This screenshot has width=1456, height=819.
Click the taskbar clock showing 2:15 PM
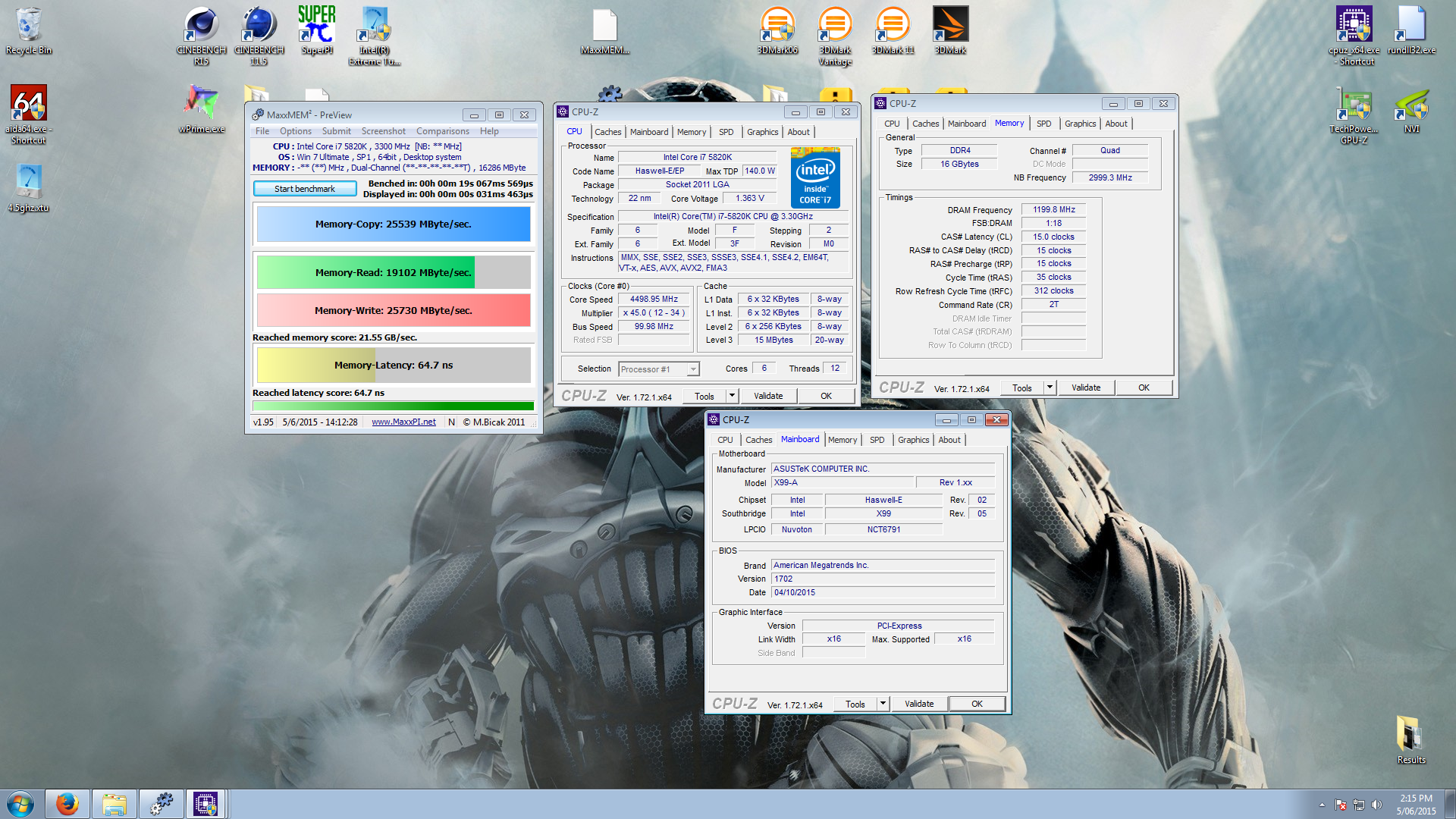coord(1416,805)
